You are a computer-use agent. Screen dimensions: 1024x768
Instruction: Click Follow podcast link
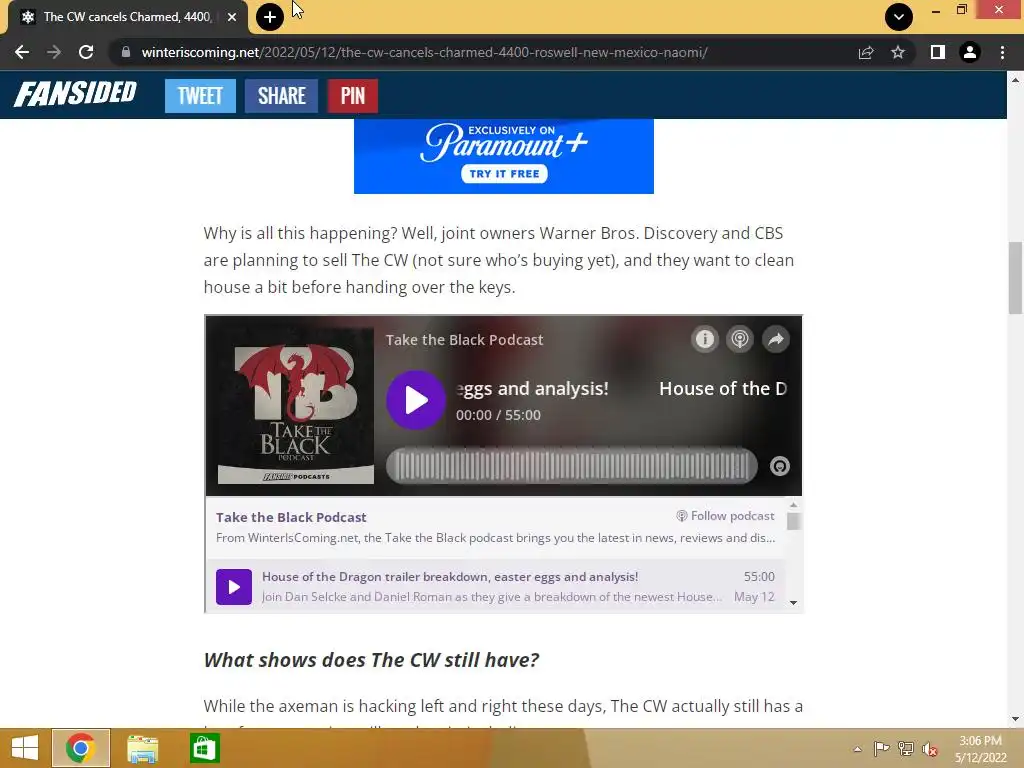[725, 516]
